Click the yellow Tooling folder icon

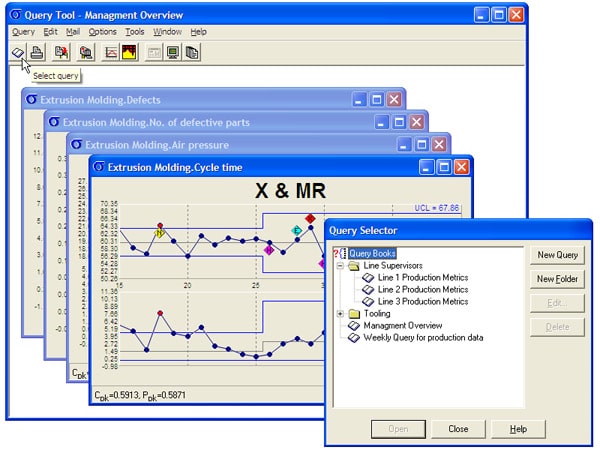pyautogui.click(x=354, y=314)
